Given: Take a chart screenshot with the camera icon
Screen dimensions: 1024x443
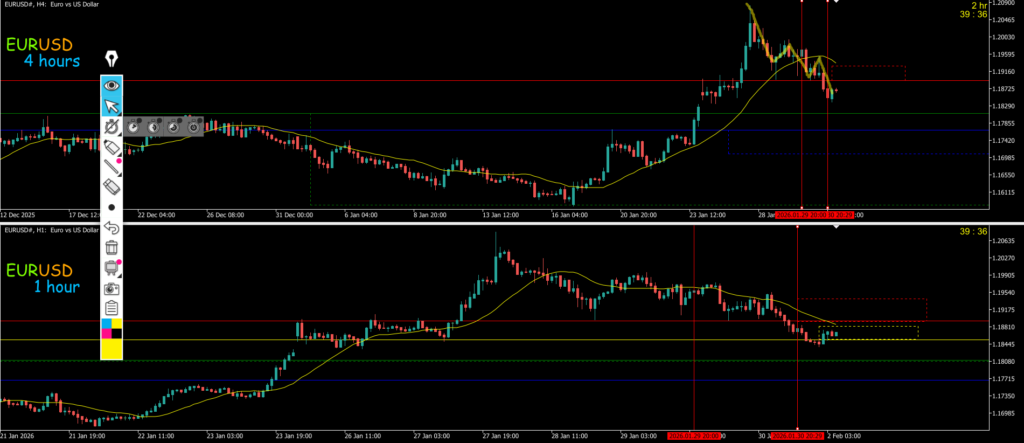Looking at the screenshot, I should coord(112,287).
